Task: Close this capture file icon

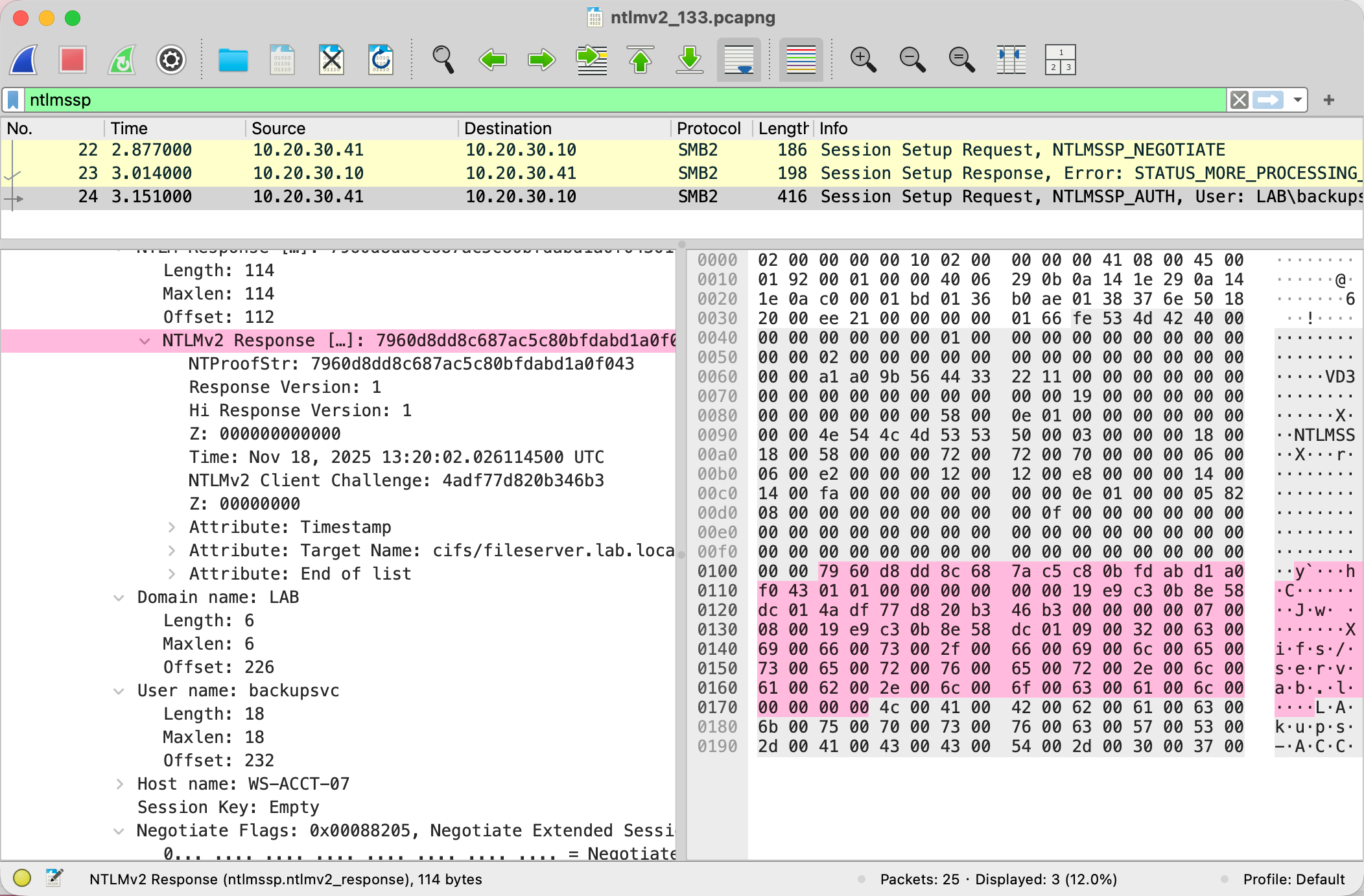Action: pos(331,60)
